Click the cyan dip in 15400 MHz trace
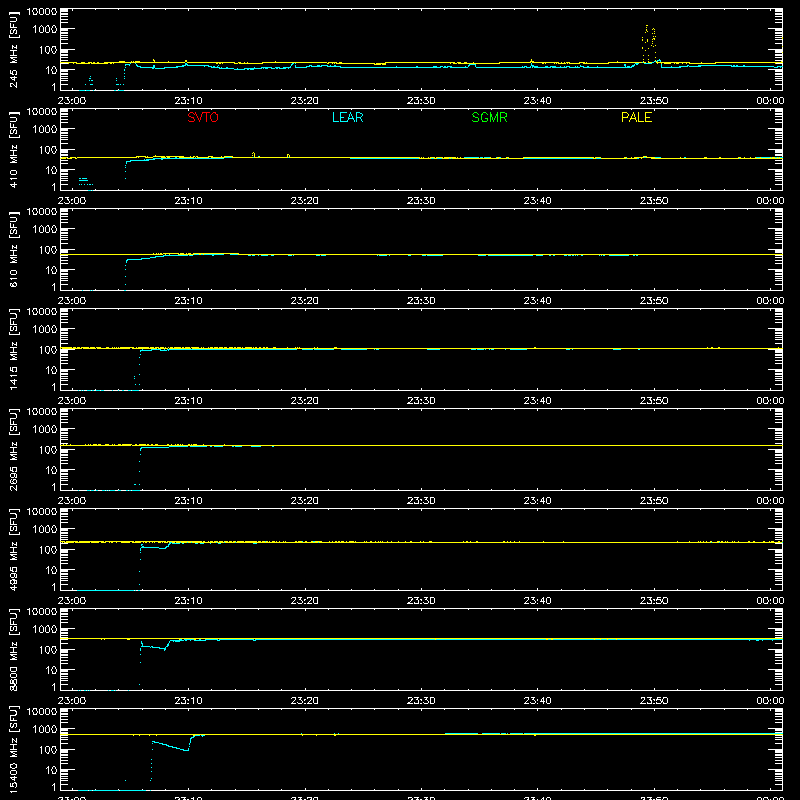800x800 pixels. (172, 745)
